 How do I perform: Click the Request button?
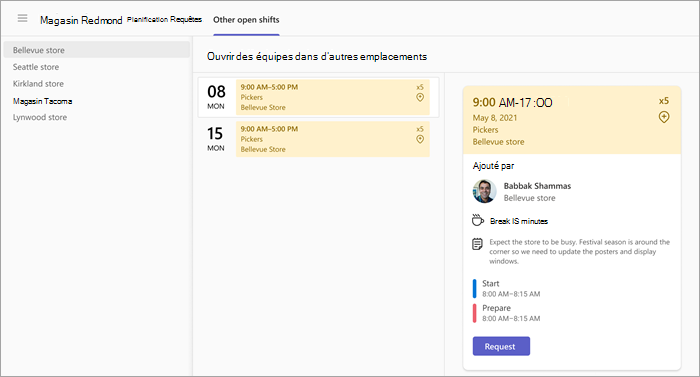point(501,346)
